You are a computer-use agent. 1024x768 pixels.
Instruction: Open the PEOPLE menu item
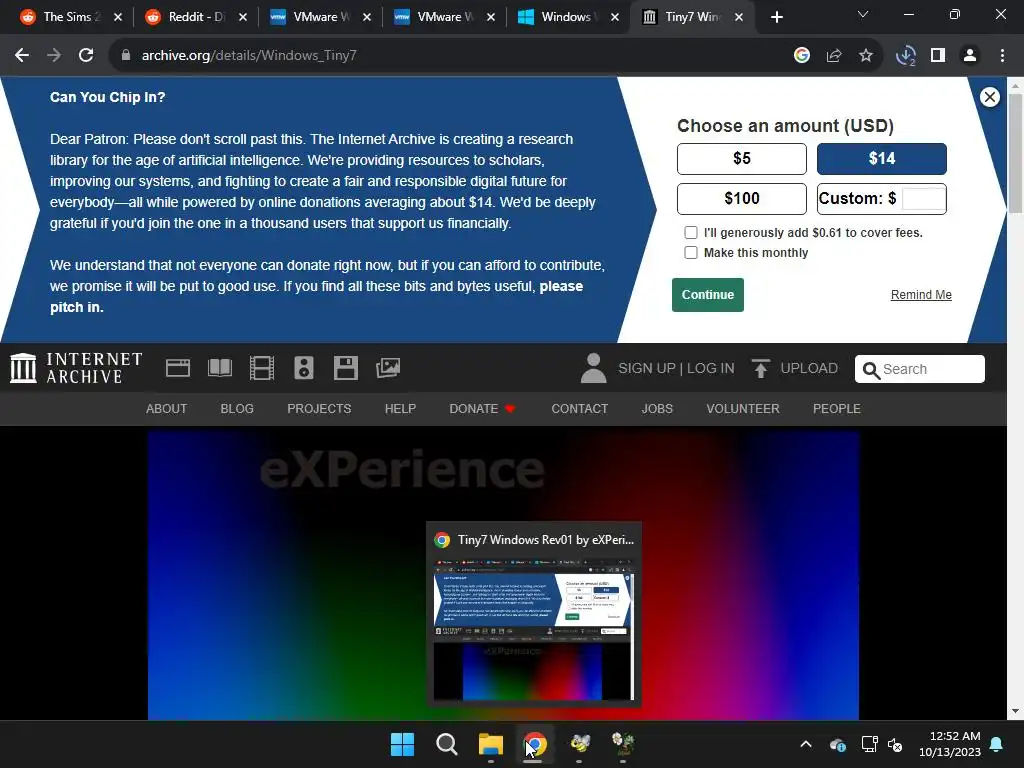(x=837, y=409)
